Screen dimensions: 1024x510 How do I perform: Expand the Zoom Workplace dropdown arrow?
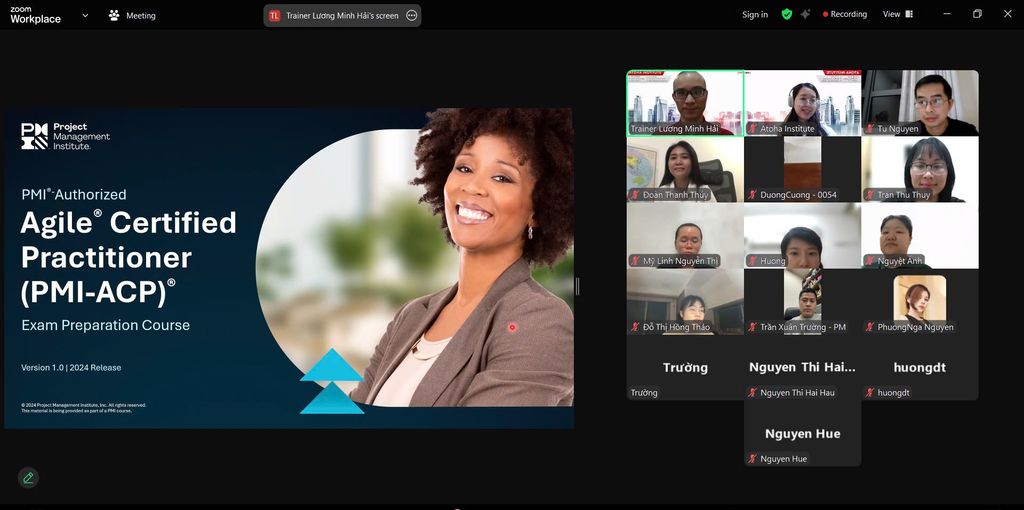[84, 16]
